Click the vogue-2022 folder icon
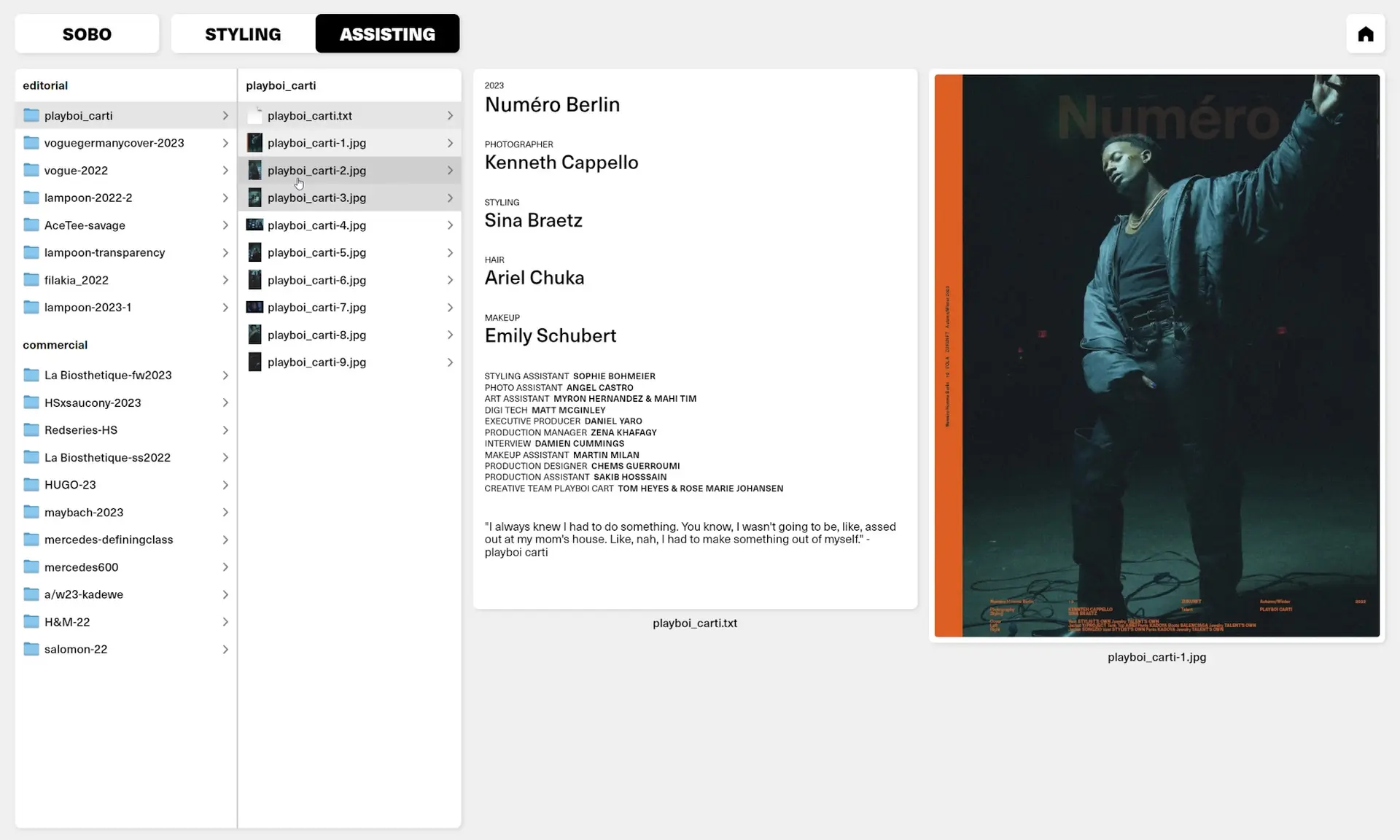Image resolution: width=1400 pixels, height=840 pixels. [31, 170]
